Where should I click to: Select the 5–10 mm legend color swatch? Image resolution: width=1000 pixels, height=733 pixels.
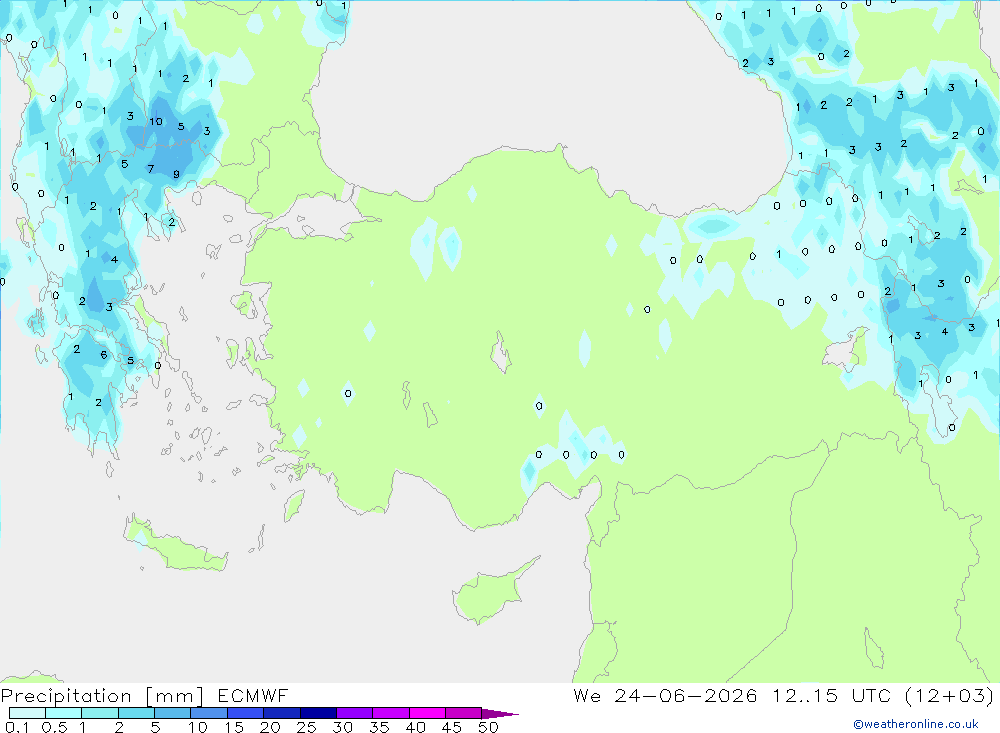point(173,713)
